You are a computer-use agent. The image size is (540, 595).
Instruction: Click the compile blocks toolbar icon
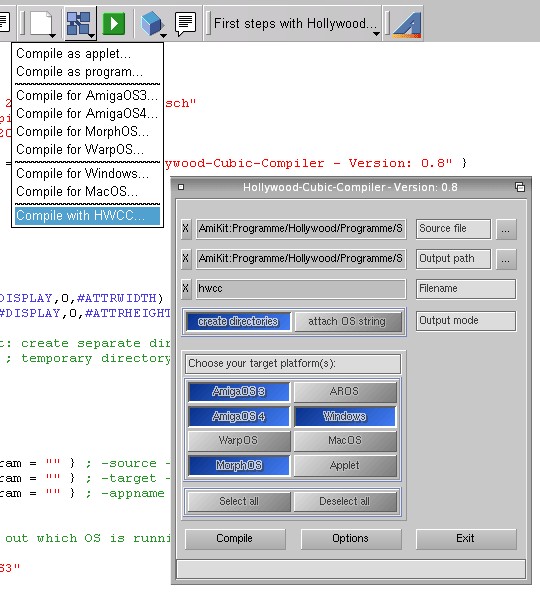(78, 24)
